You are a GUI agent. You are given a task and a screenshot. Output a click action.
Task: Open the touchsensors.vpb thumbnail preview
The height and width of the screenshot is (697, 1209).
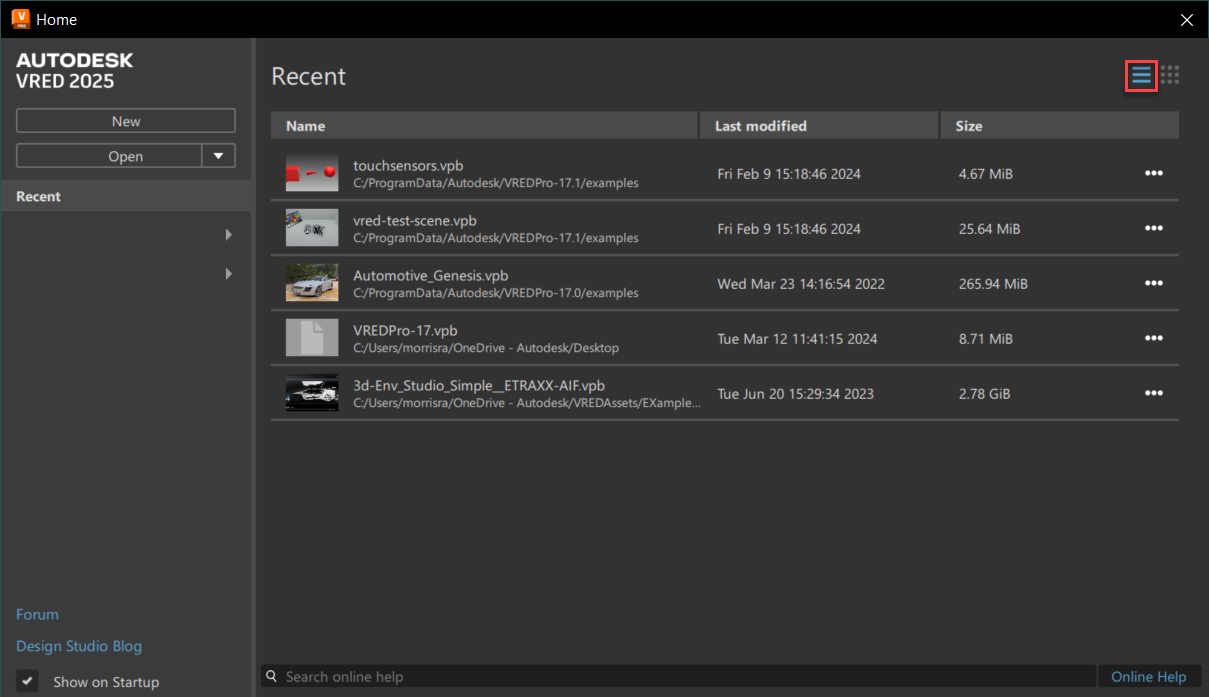click(x=312, y=173)
